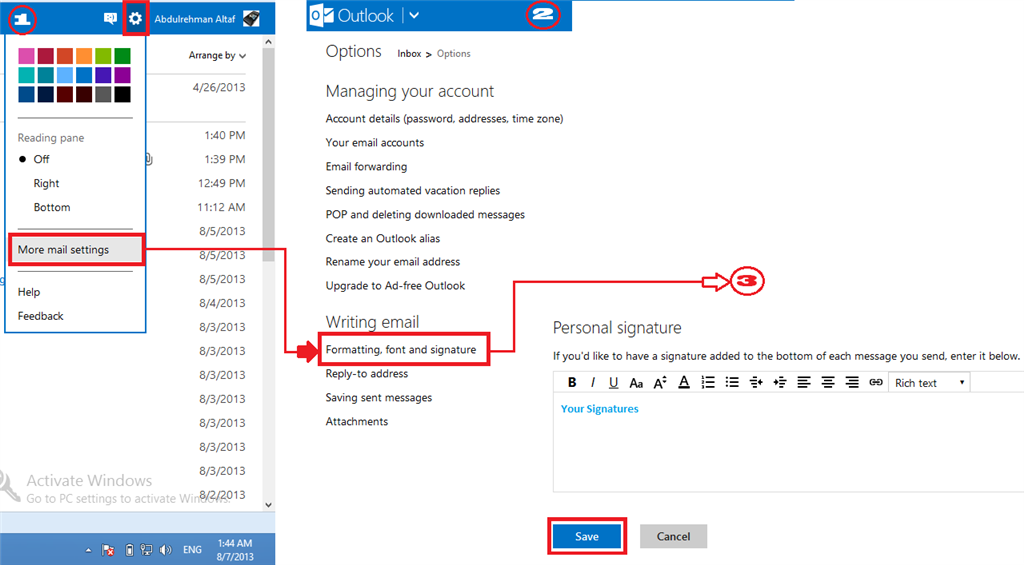Open the settings gear icon
The height and width of the screenshot is (565, 1024).
135,18
